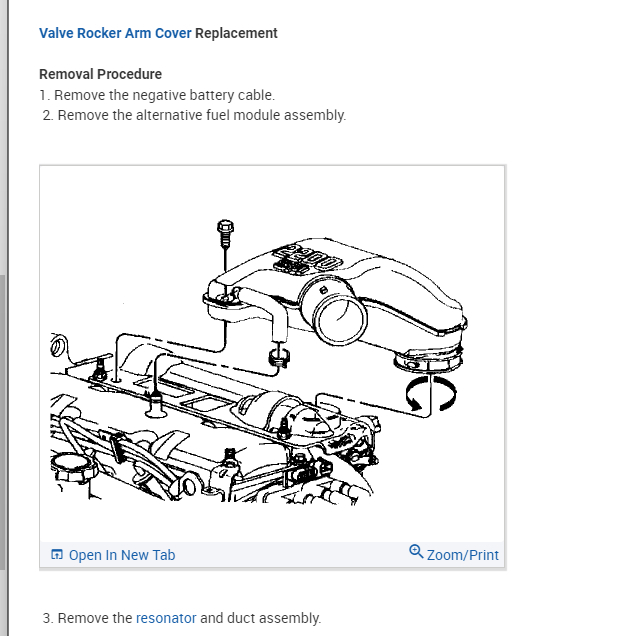Click the duct collar at the resonator's right end
Image resolution: width=635 pixels, height=636 pixels.
[428, 359]
